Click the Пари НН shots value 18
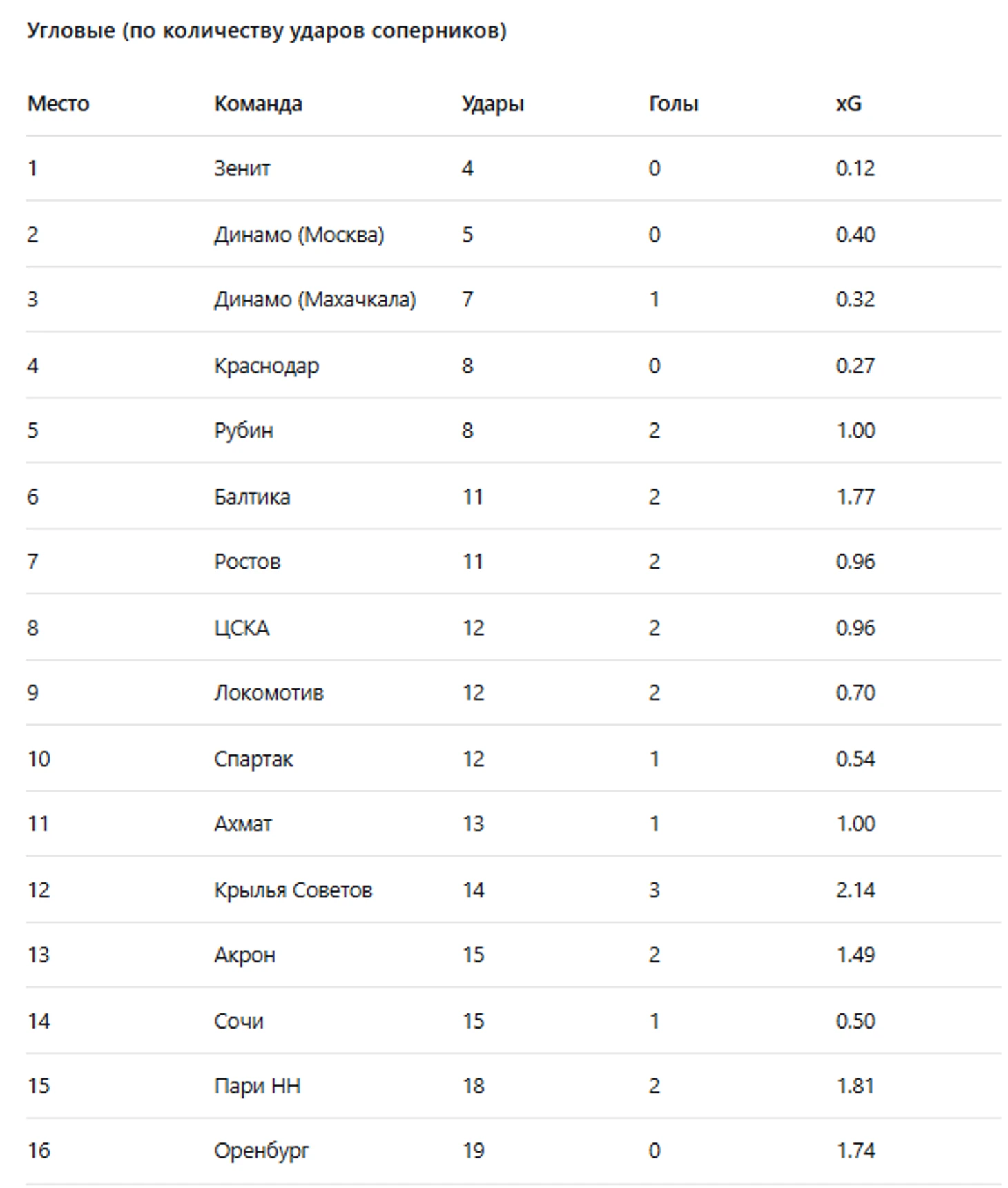 coord(474,1087)
